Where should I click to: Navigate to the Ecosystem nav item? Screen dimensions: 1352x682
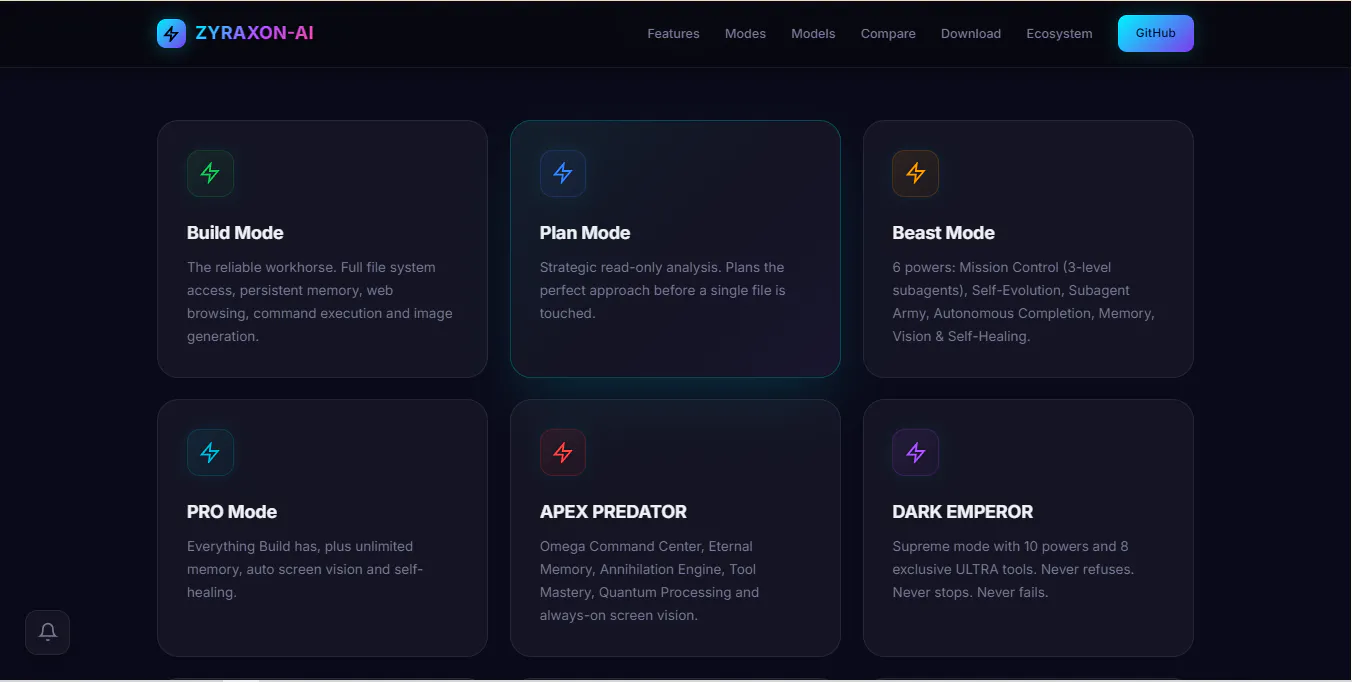[1059, 33]
